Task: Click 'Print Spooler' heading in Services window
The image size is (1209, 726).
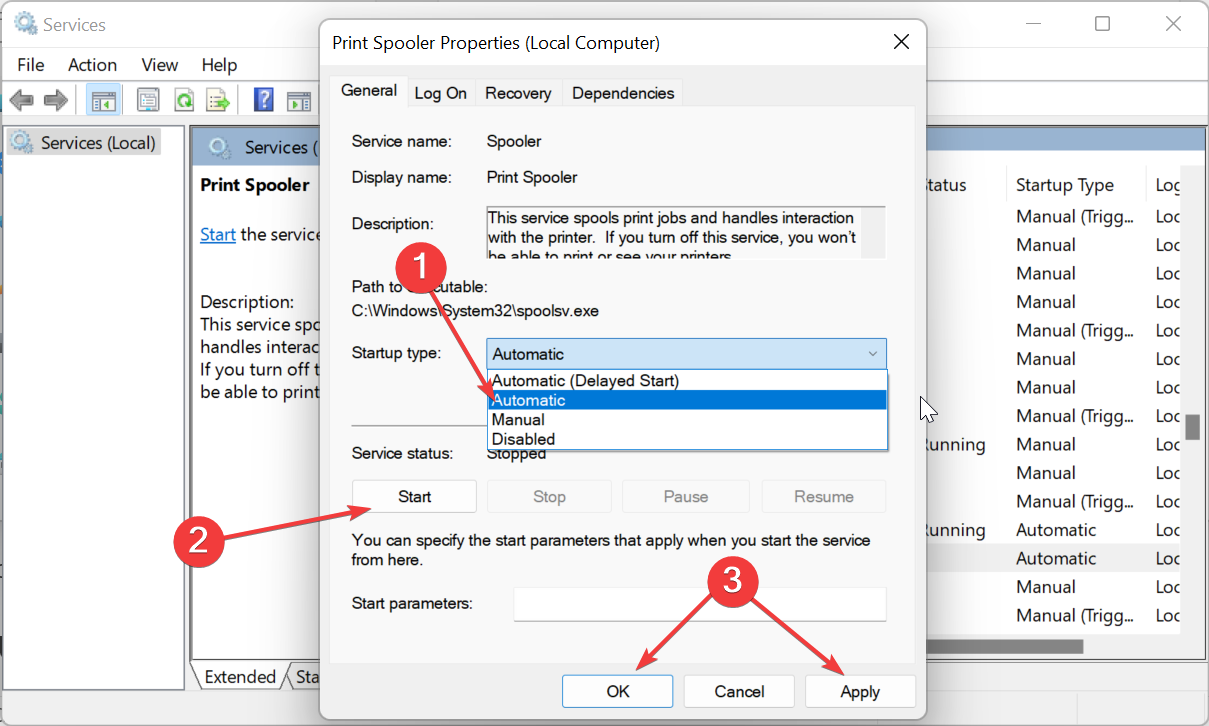Action: [255, 185]
